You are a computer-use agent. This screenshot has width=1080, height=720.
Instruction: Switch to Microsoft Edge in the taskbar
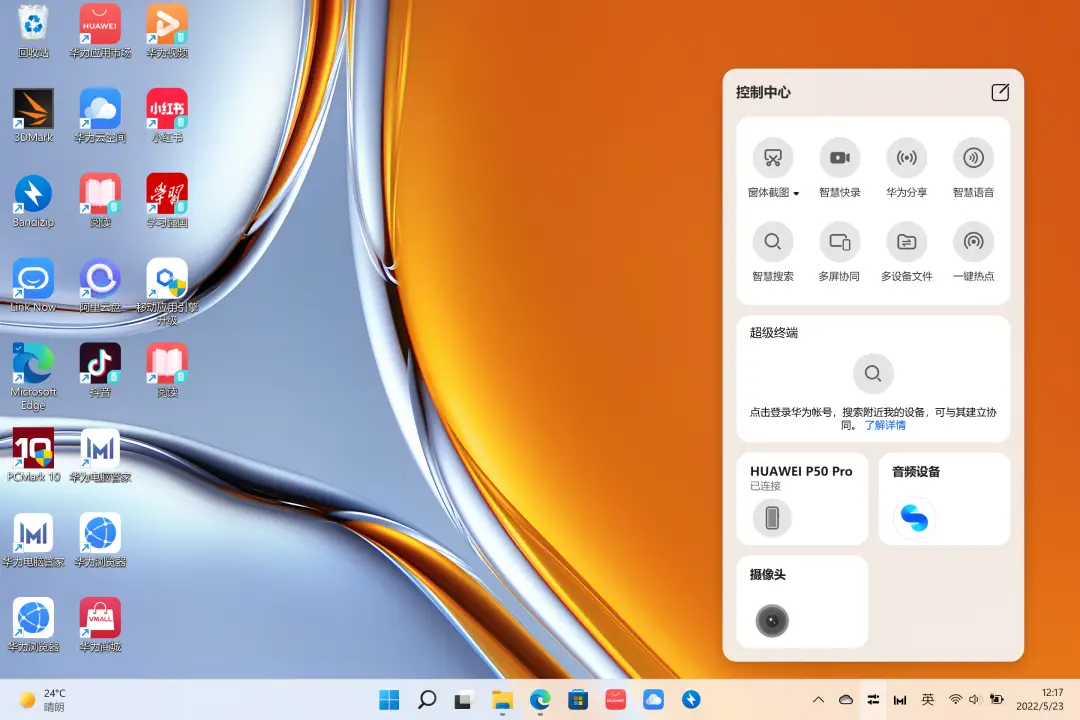[x=540, y=700]
